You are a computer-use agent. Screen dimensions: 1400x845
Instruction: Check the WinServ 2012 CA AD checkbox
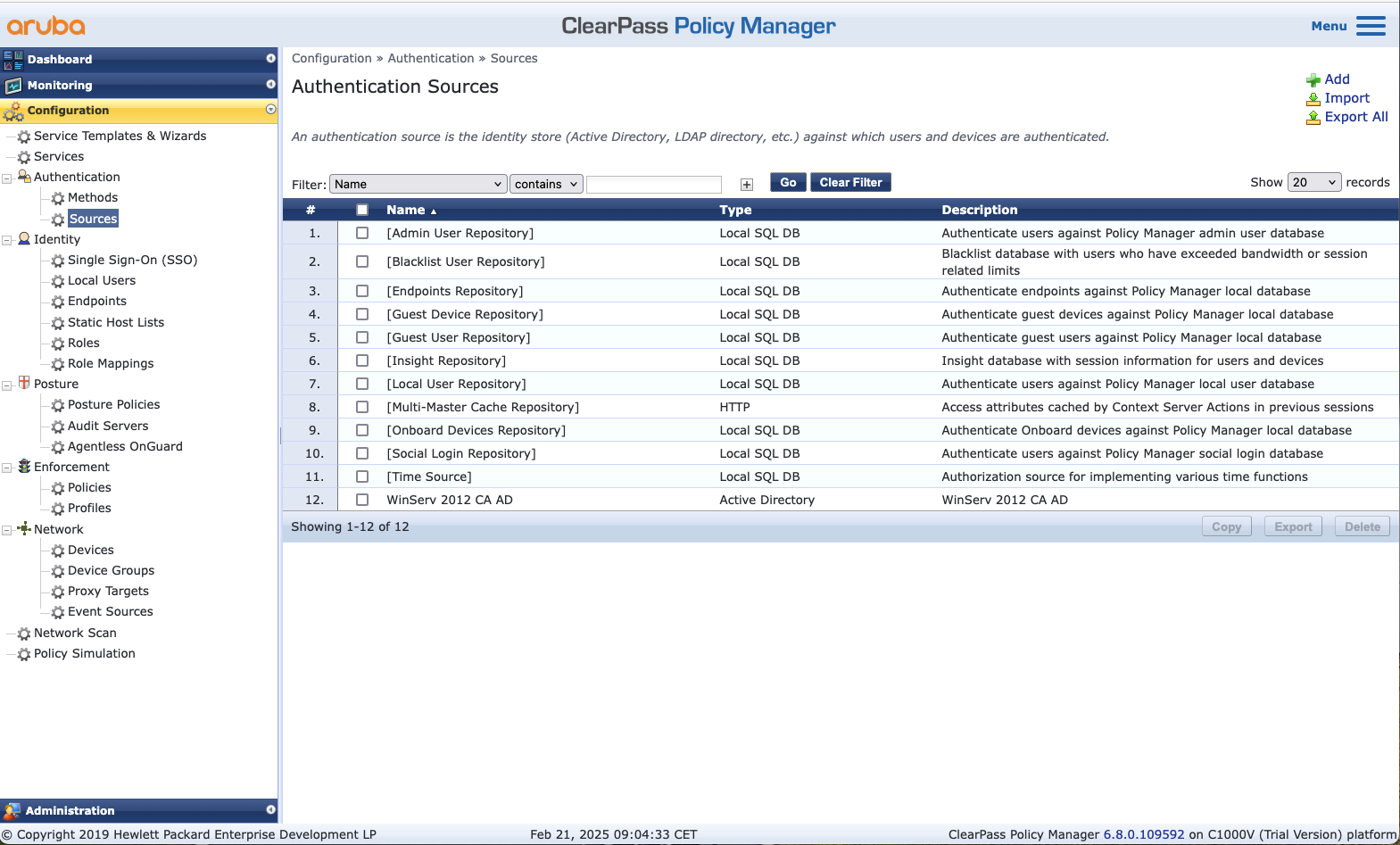362,500
